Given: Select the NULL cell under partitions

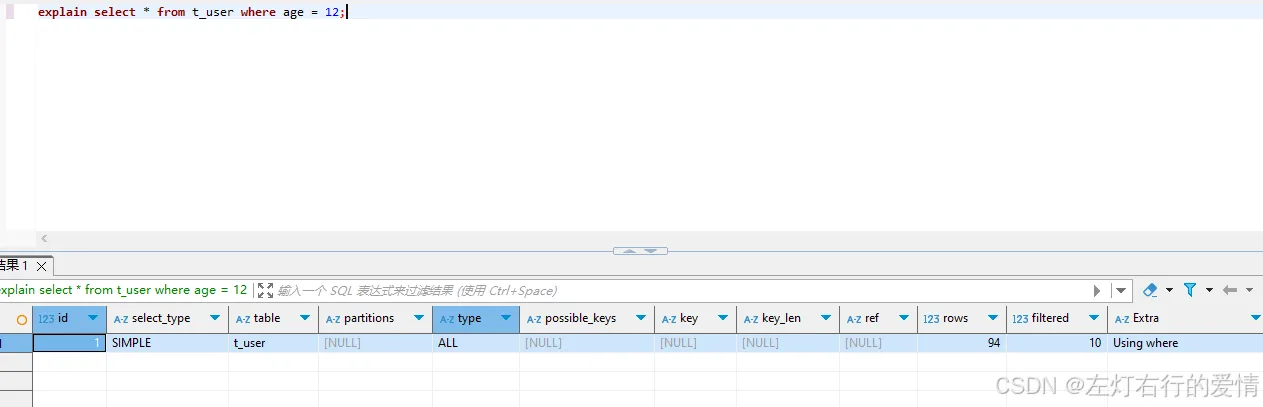Looking at the screenshot, I should pos(375,343).
